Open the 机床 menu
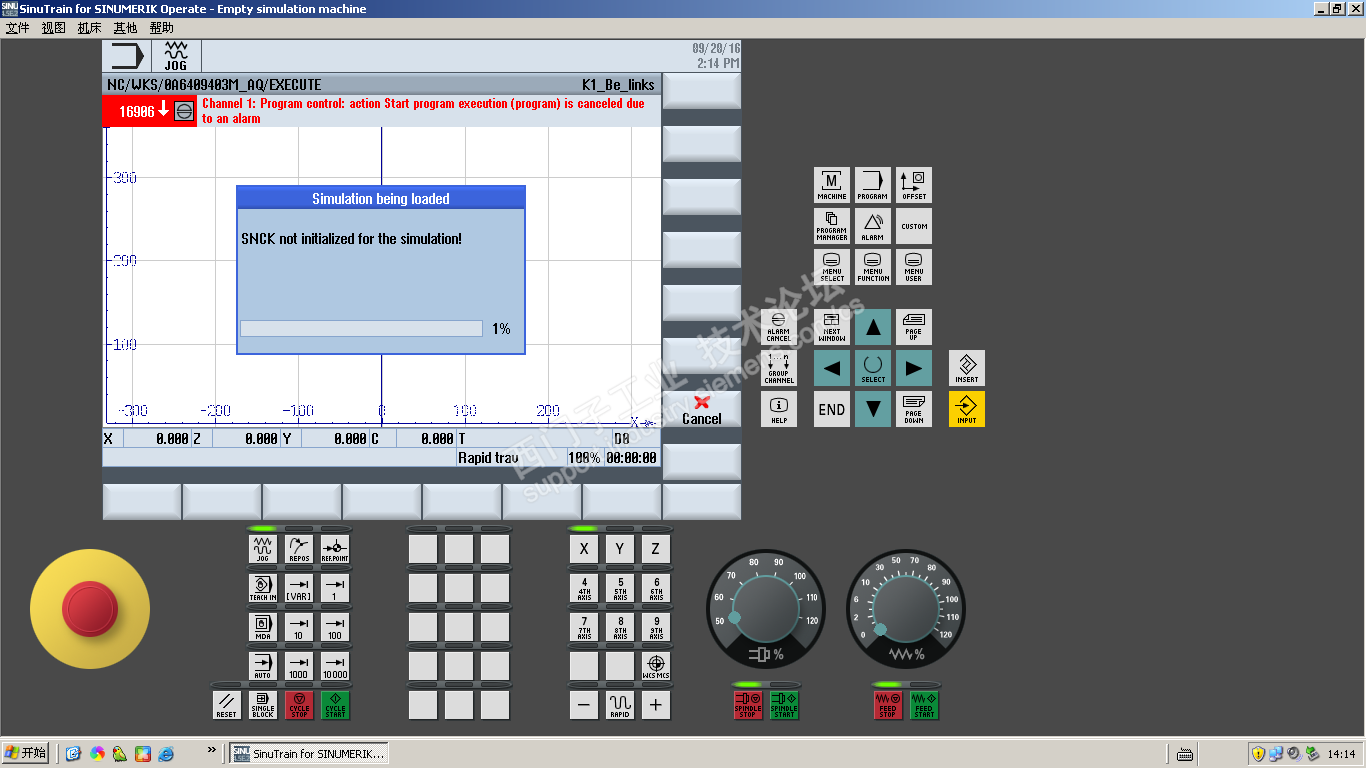This screenshot has height=768, width=1366. (x=89, y=28)
